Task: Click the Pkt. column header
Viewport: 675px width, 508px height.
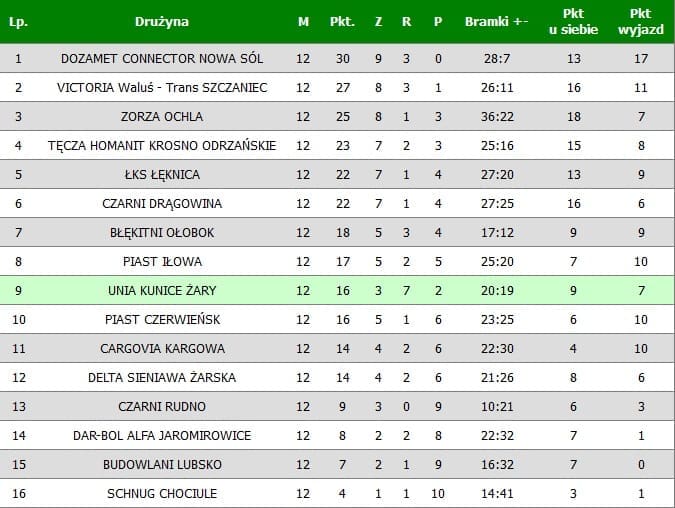Action: (x=342, y=22)
